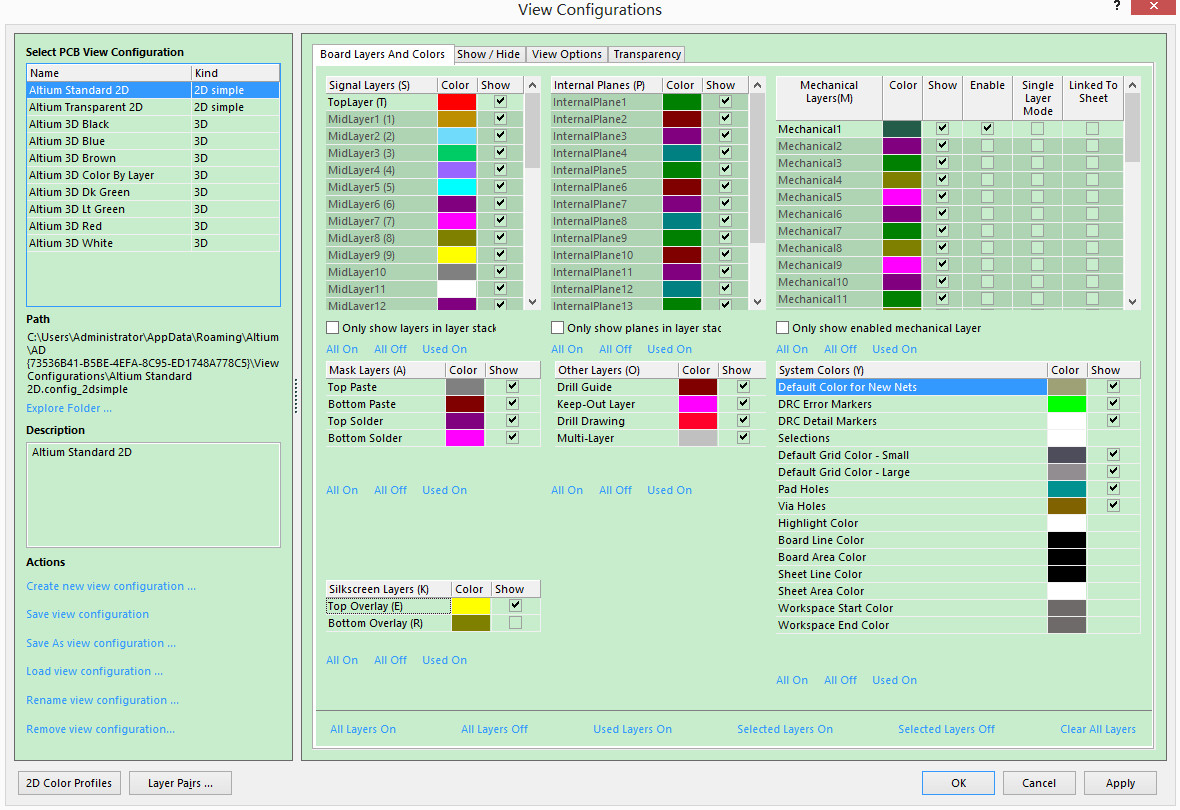Click Top Overlay yellow color swatch
The height and width of the screenshot is (810, 1180).
click(470, 606)
